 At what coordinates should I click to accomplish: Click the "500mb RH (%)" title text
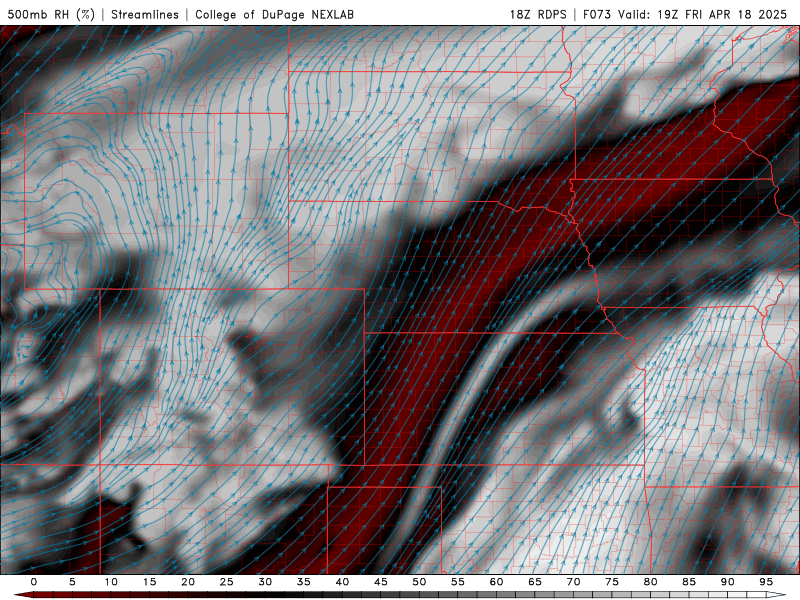51,14
